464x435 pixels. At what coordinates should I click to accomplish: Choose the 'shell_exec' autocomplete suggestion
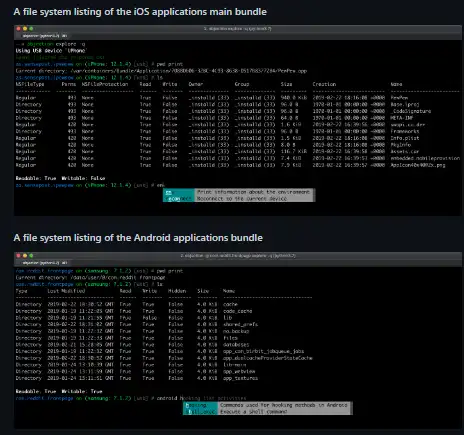point(200,412)
